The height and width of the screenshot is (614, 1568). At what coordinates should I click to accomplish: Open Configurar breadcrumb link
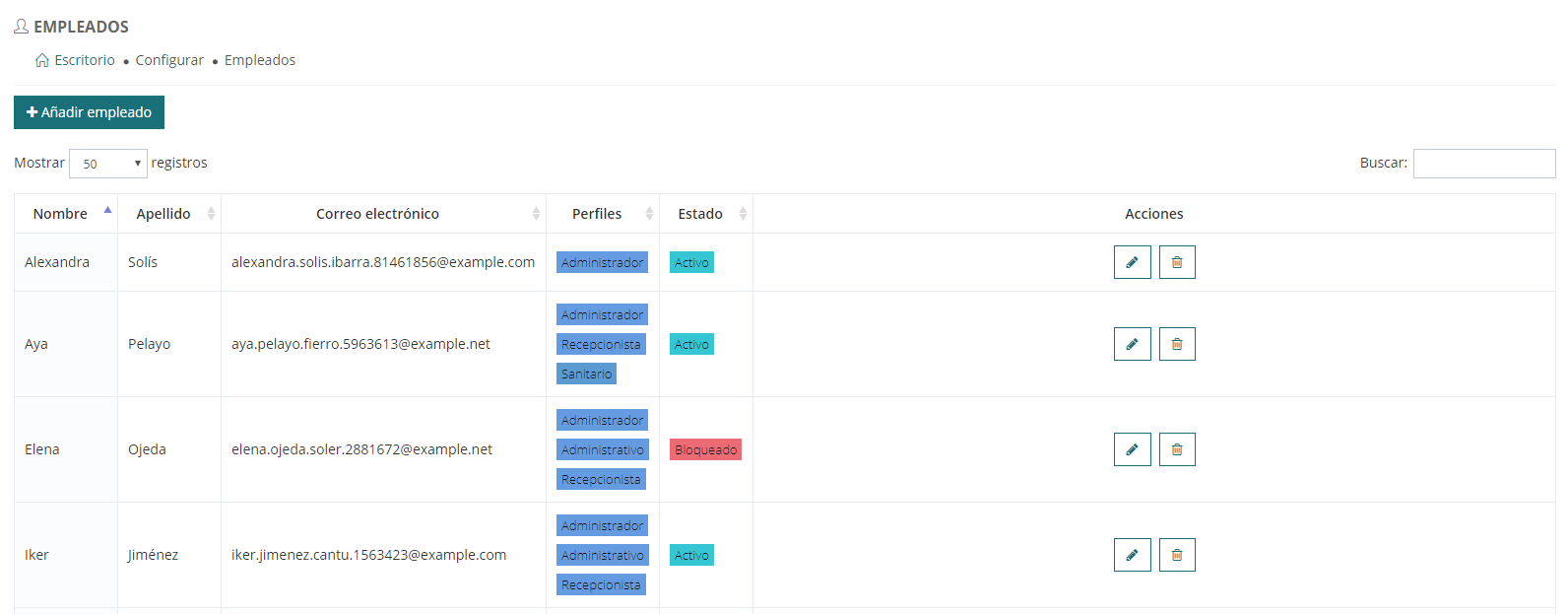coord(169,60)
